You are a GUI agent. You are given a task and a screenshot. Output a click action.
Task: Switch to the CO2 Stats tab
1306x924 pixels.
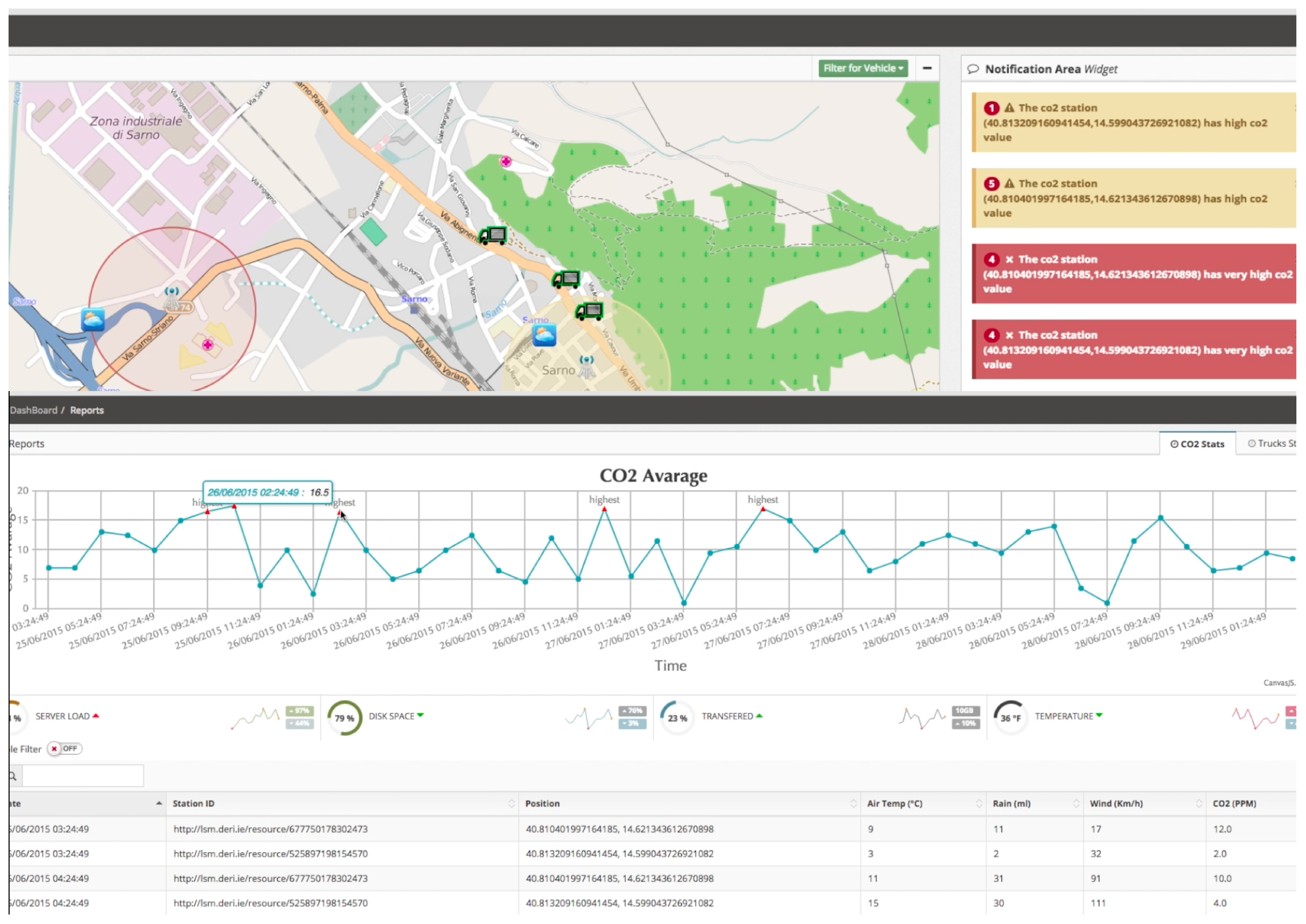(x=1197, y=444)
